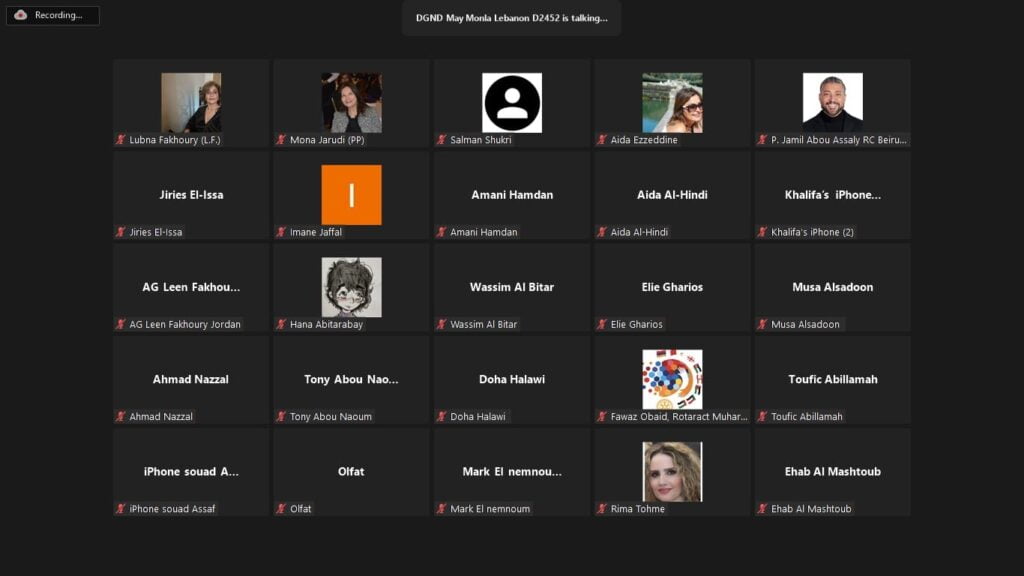1024x576 pixels.
Task: Click the muted mic icon beside P. Jamil Abou Assaly
Action: pyautogui.click(x=763, y=140)
